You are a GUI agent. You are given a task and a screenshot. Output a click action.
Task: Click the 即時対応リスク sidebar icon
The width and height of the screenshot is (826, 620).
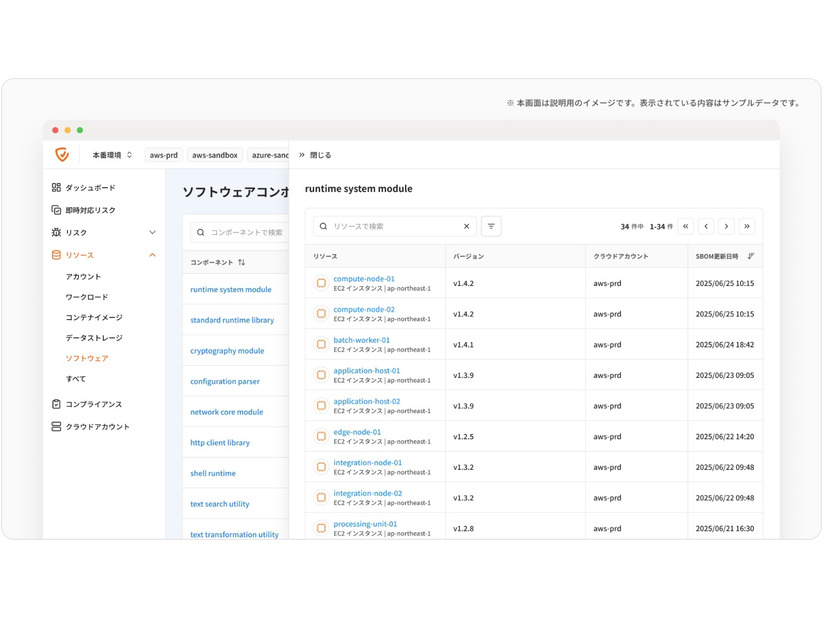click(x=57, y=210)
